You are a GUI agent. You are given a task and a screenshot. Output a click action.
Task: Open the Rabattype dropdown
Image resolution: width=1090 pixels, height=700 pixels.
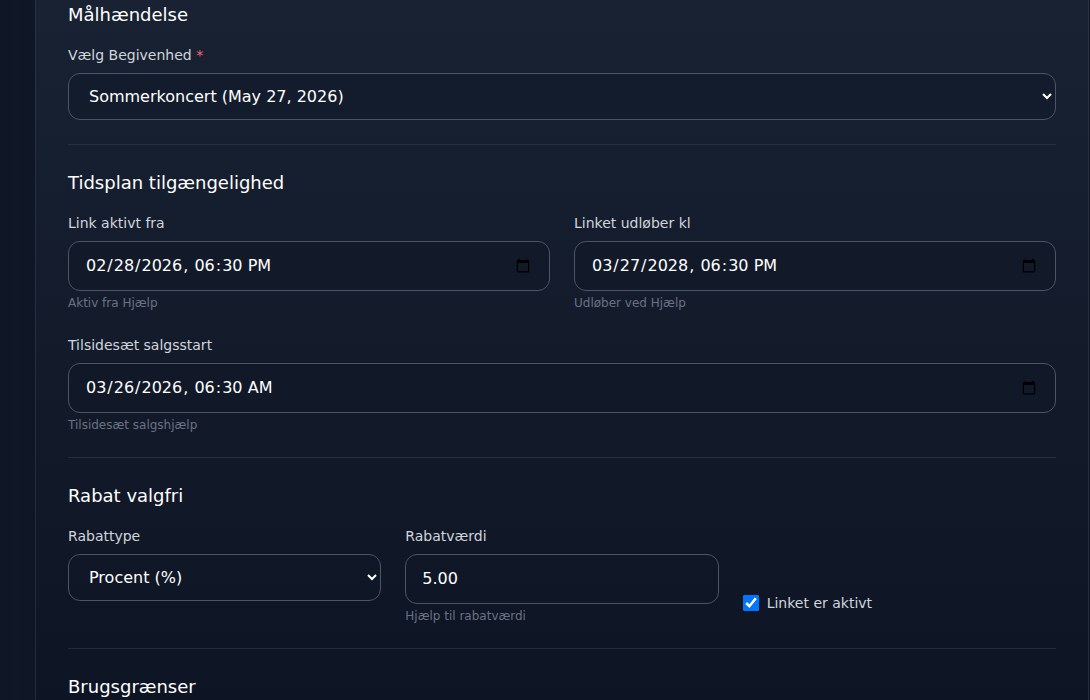[x=225, y=578]
